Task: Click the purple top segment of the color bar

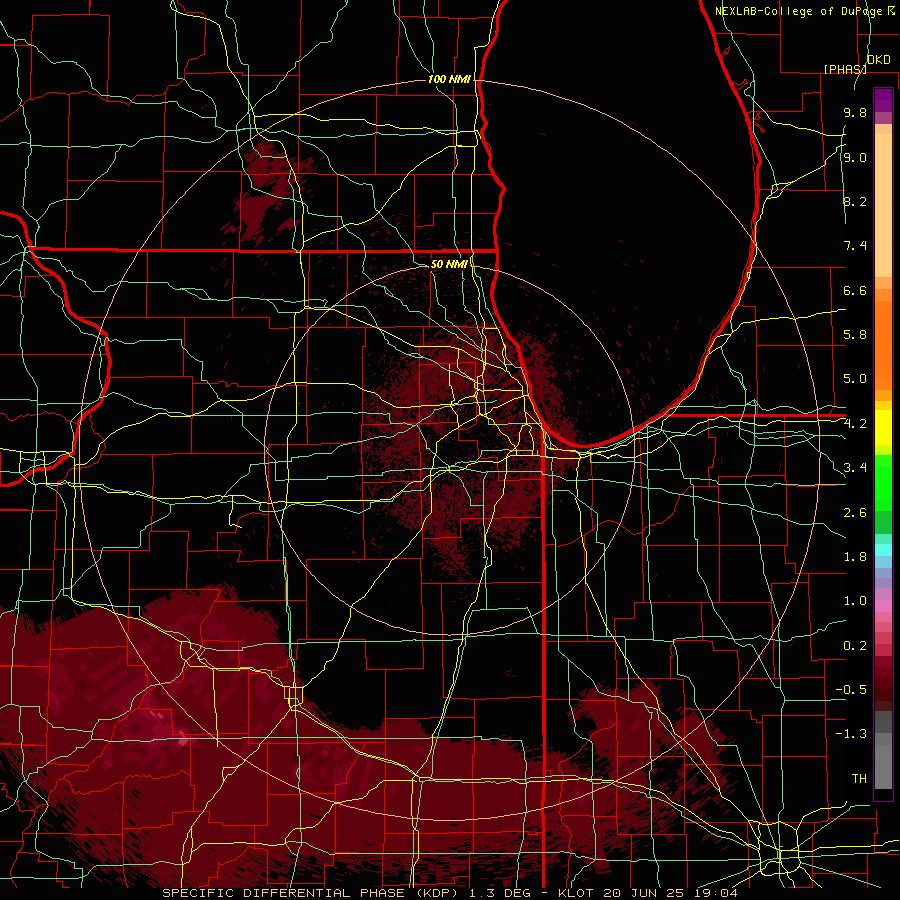Action: (883, 100)
